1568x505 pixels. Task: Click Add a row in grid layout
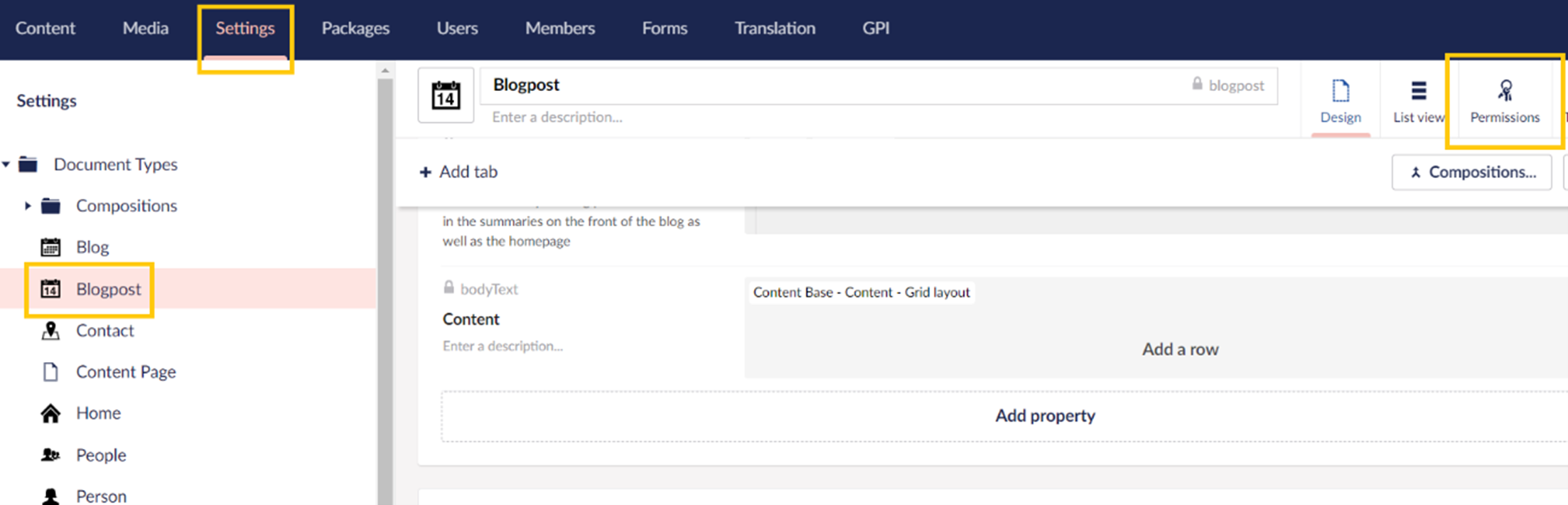(1180, 349)
